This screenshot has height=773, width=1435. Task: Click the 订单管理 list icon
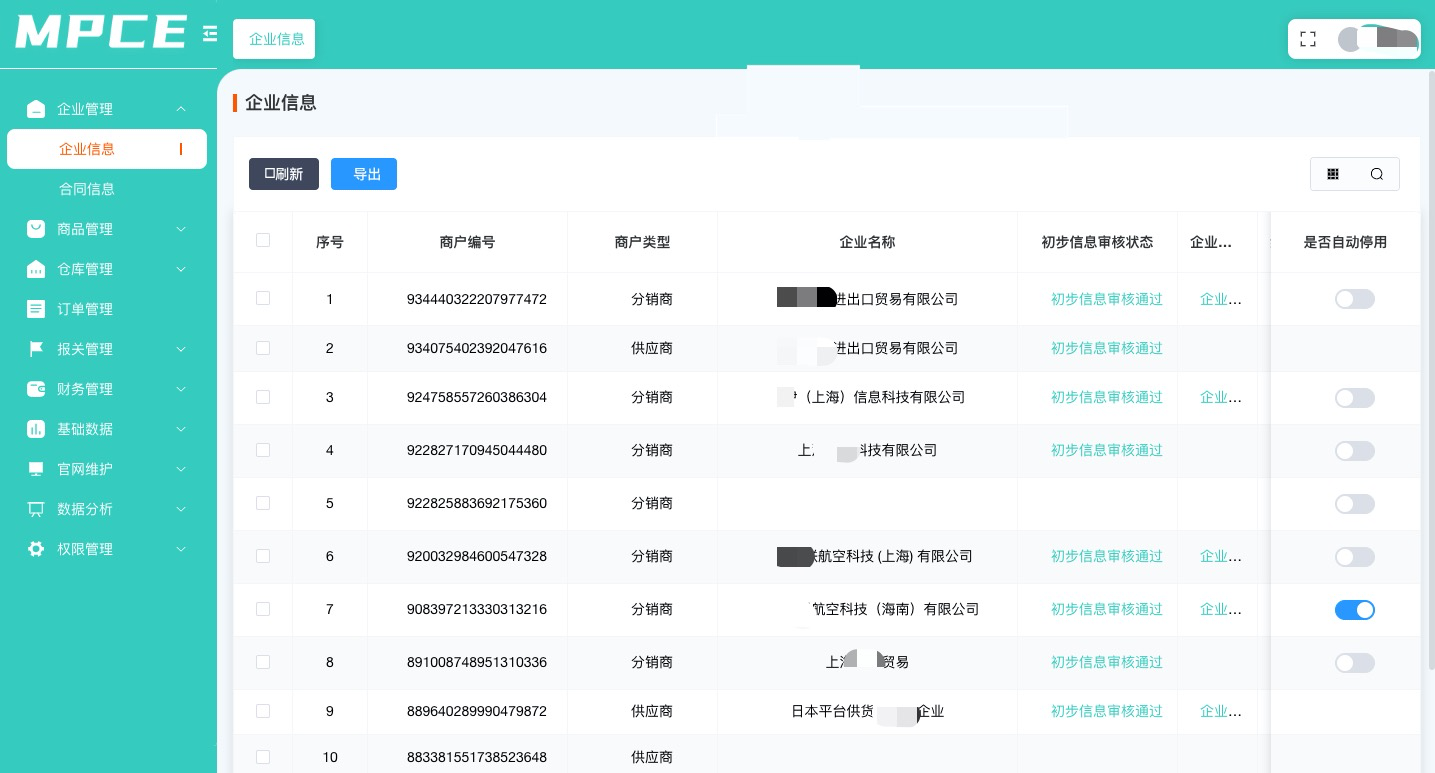point(36,309)
